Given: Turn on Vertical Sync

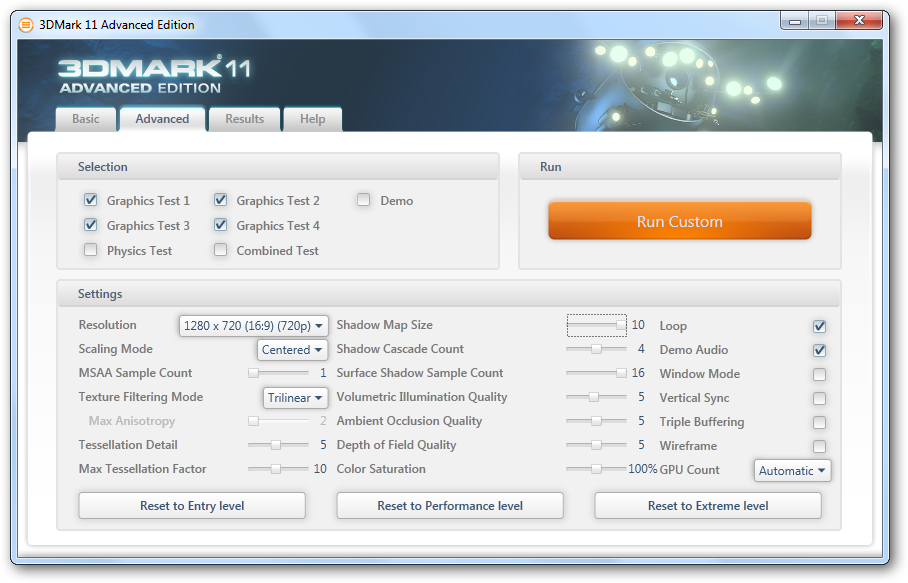Looking at the screenshot, I should point(819,399).
